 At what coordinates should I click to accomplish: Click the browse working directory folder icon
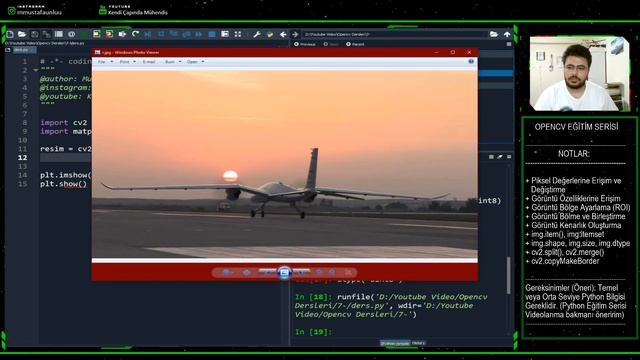pyautogui.click(x=493, y=34)
